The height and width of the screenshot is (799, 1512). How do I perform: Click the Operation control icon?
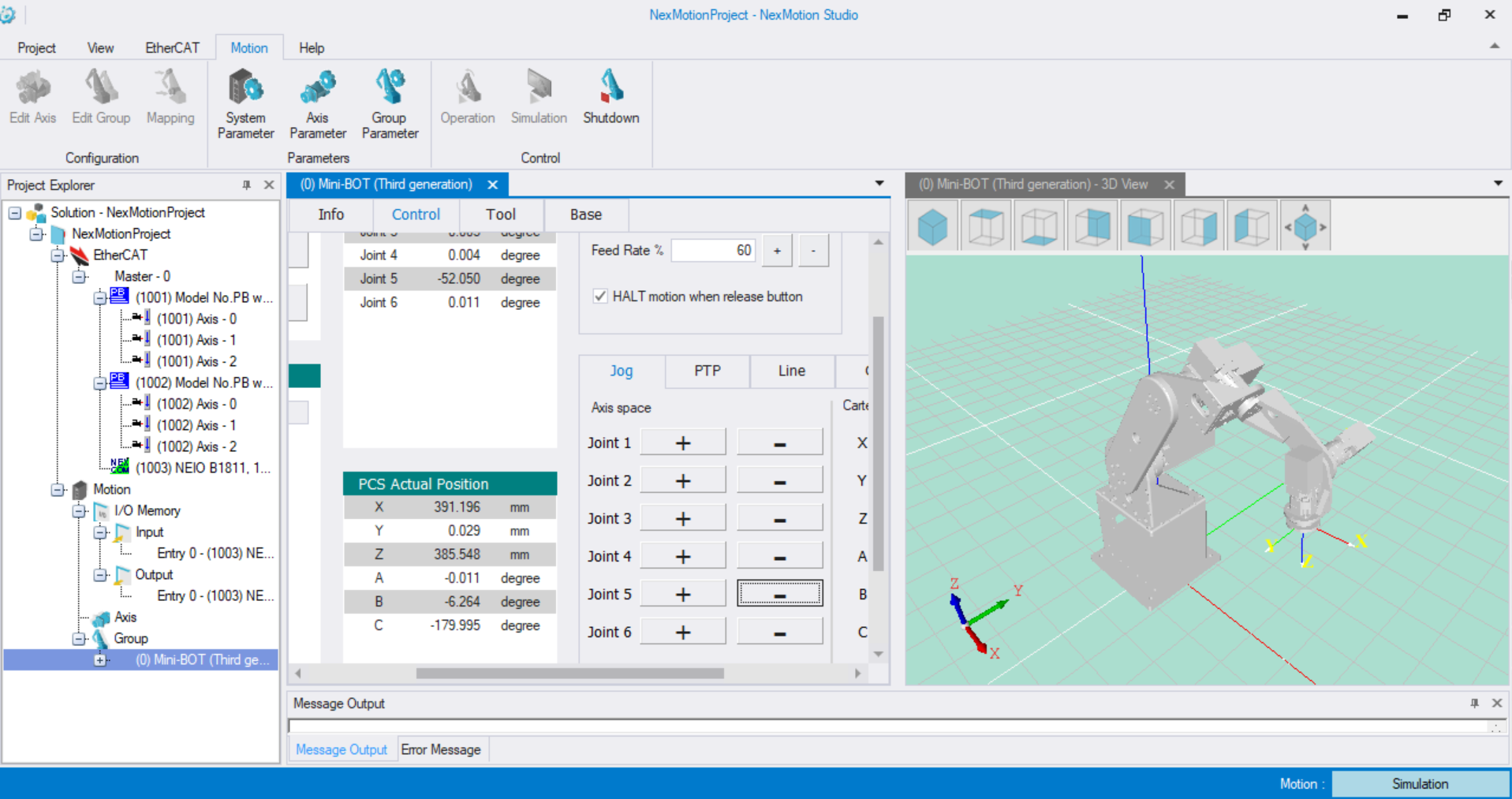pyautogui.click(x=468, y=96)
